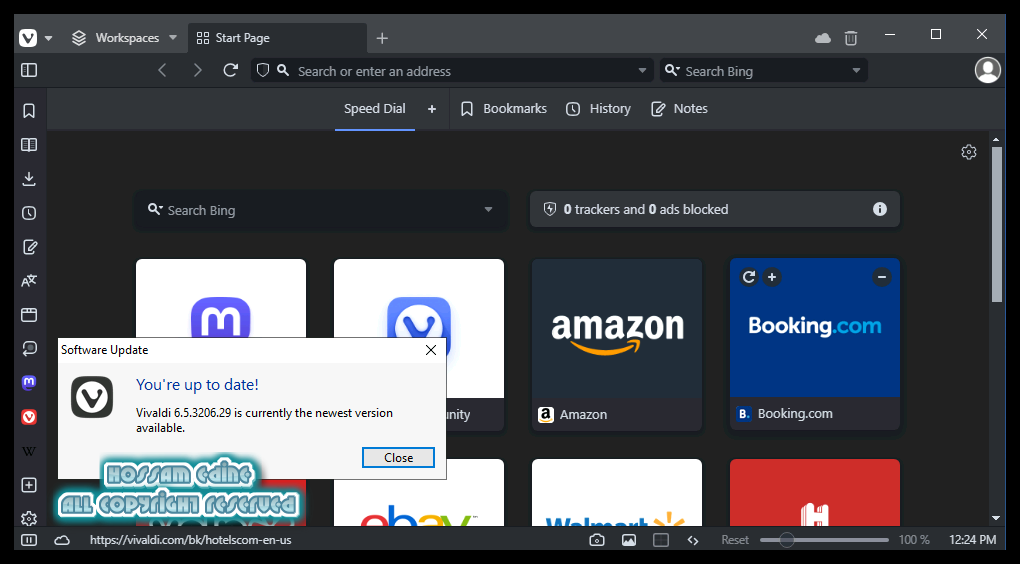Remove the Booking.com speed dial
The image size is (1020, 564).
tap(881, 277)
